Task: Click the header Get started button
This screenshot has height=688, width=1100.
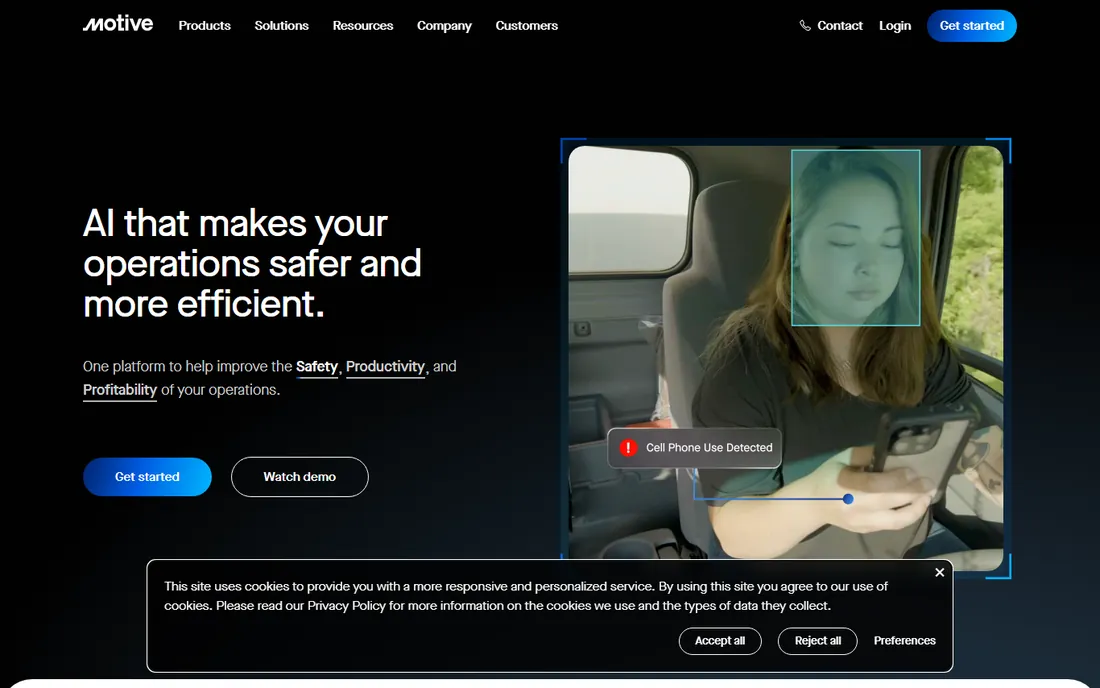Action: coord(972,26)
